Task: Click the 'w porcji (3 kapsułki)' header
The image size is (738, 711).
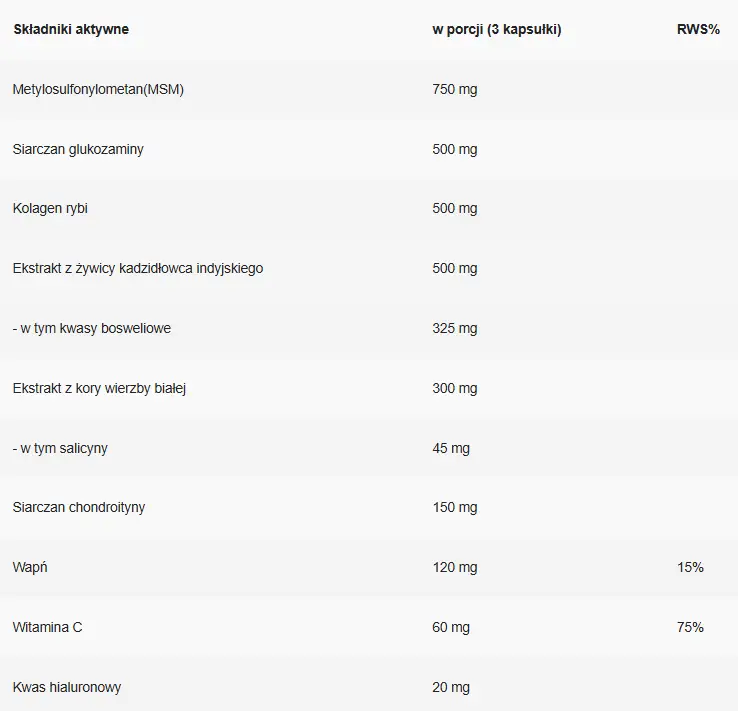Action: click(496, 29)
